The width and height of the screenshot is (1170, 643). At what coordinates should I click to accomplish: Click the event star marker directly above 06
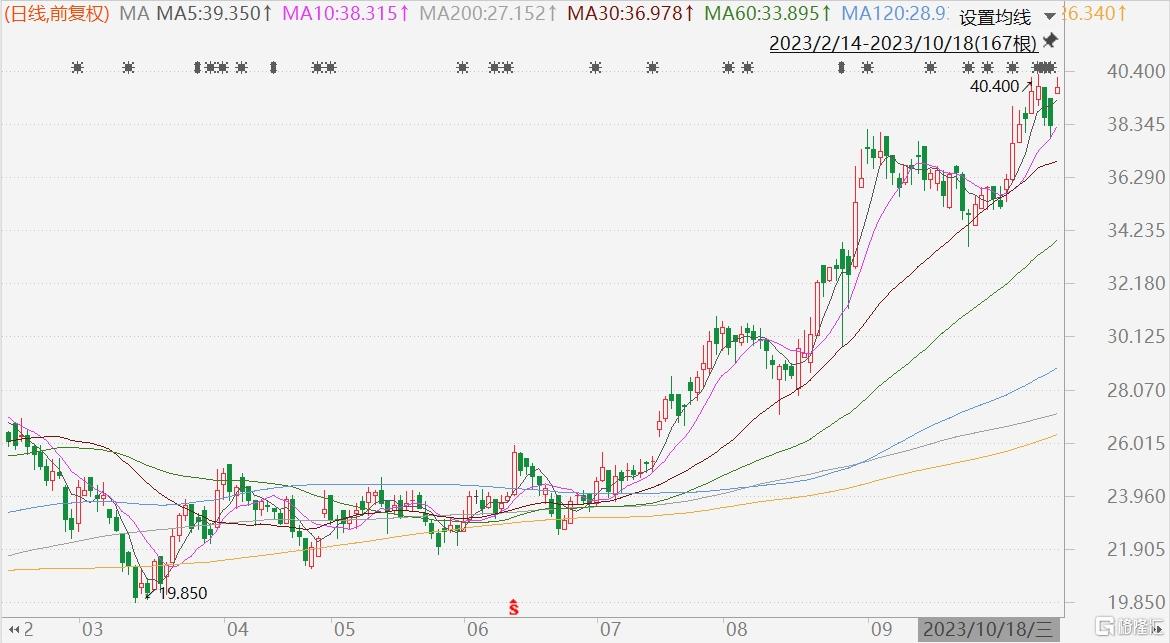tap(463, 68)
